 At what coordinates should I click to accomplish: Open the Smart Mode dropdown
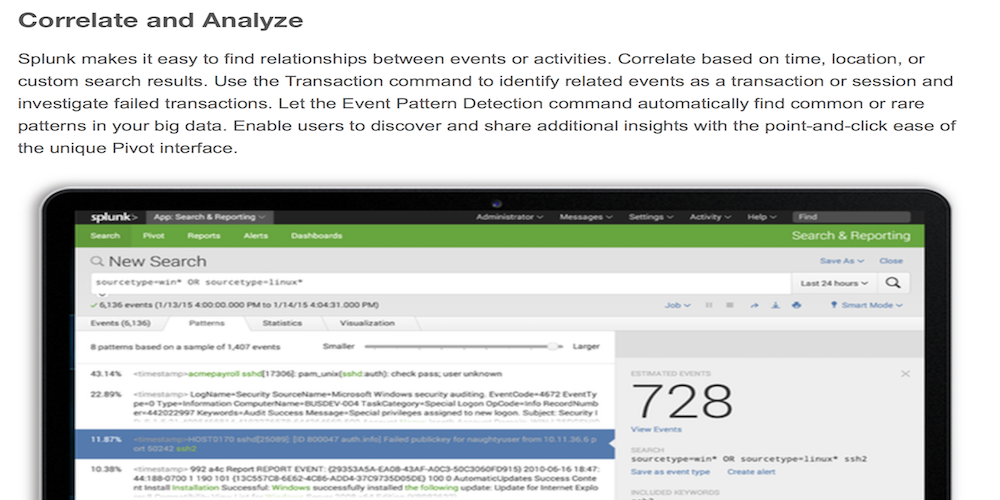pos(867,305)
